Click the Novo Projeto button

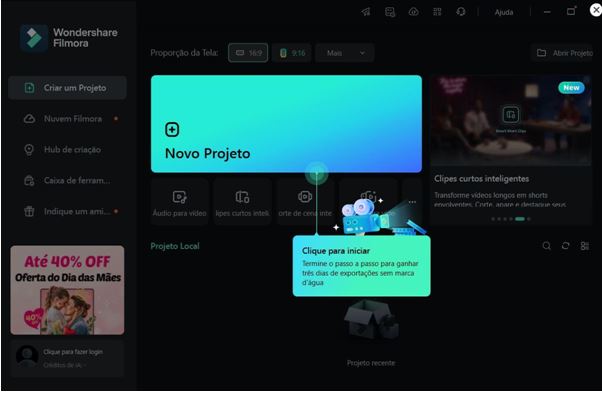click(x=286, y=124)
